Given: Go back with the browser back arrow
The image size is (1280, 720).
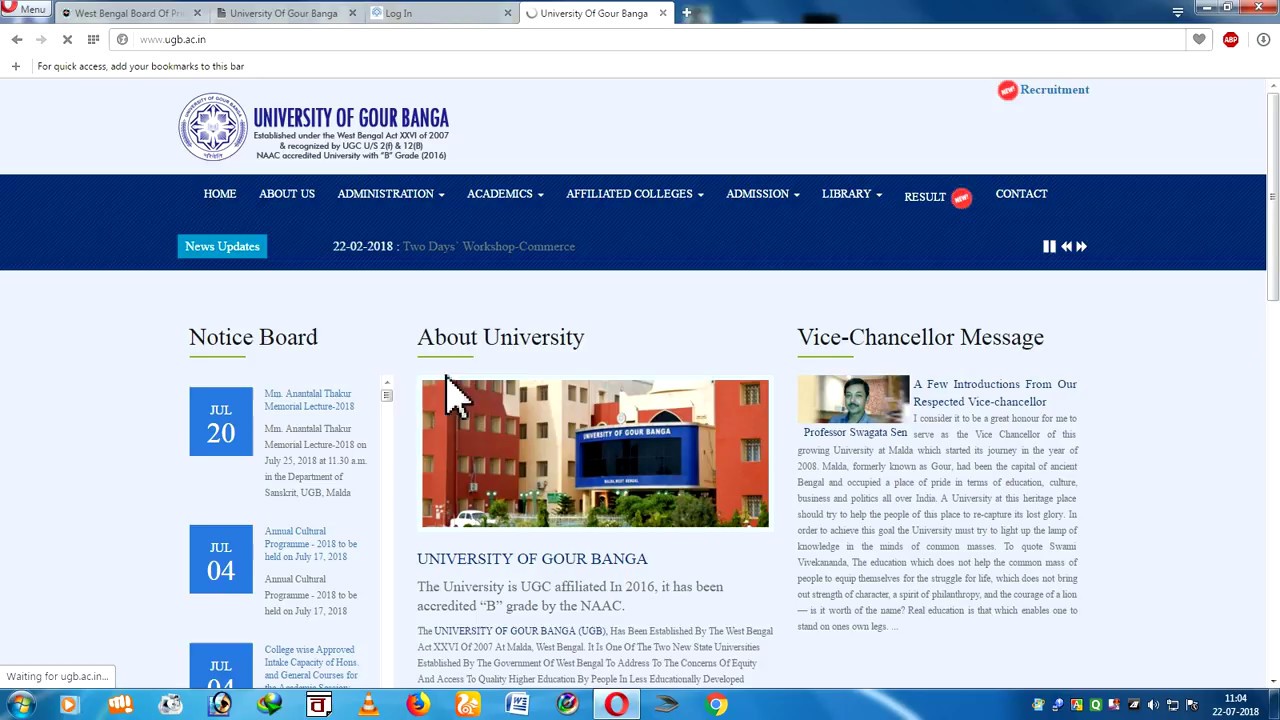Looking at the screenshot, I should coord(17,39).
